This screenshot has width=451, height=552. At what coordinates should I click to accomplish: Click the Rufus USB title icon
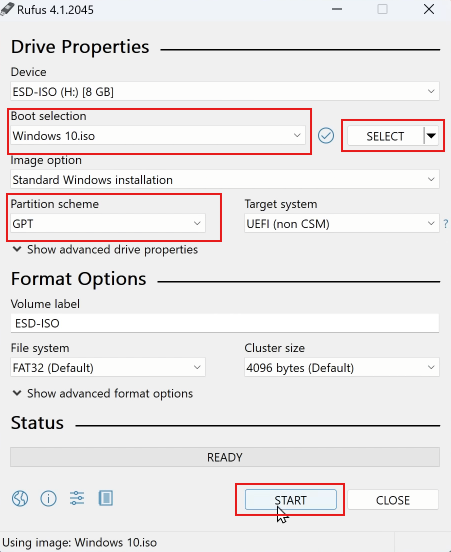click(7, 9)
